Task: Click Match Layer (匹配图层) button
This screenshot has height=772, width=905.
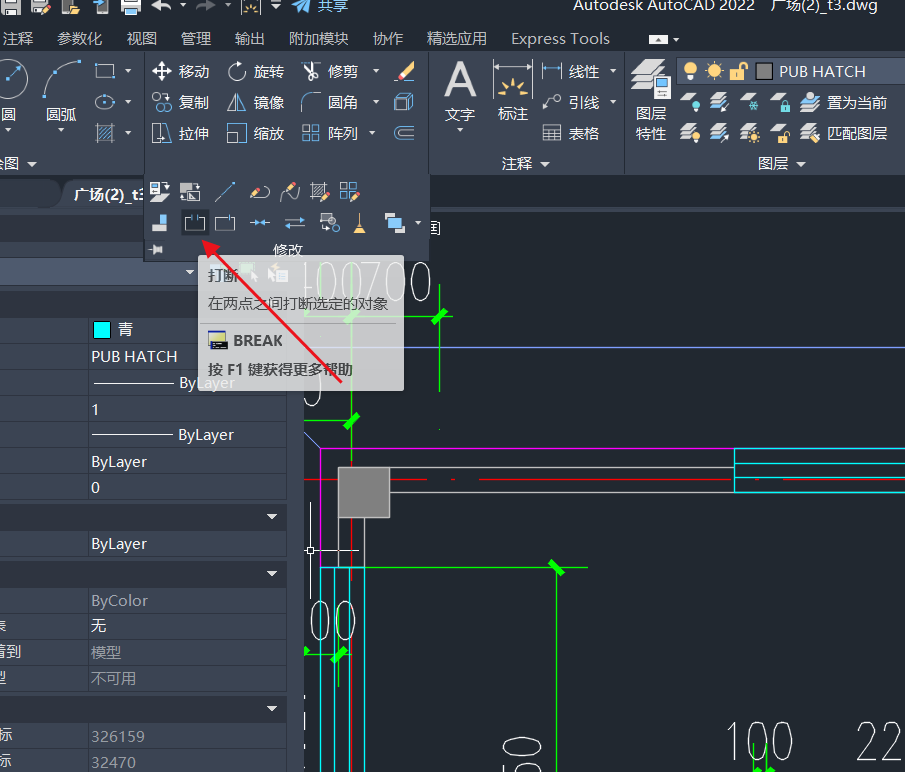Action: tap(843, 134)
